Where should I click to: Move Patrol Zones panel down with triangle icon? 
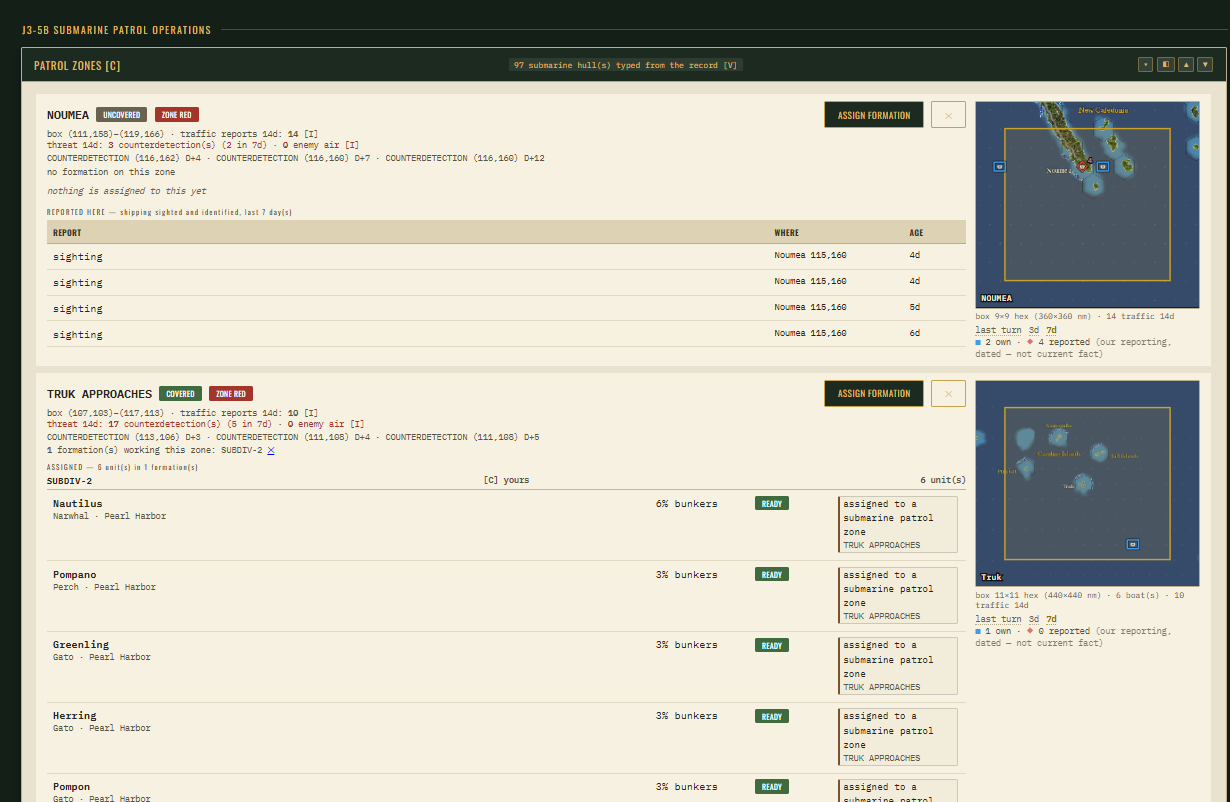pyautogui.click(x=1205, y=65)
